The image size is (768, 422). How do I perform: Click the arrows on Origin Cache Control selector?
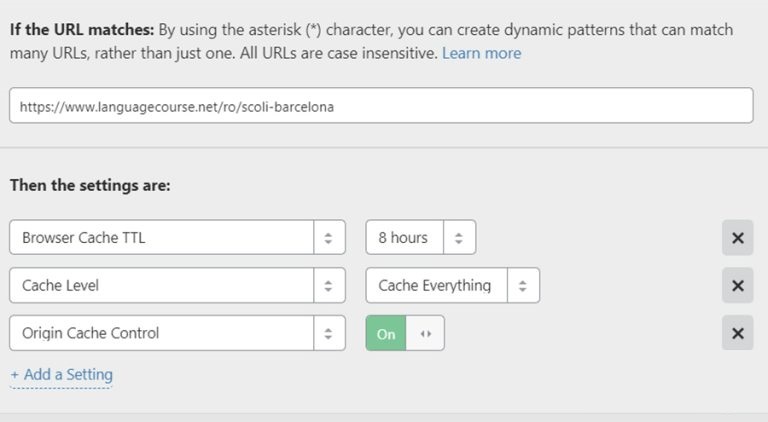point(328,333)
